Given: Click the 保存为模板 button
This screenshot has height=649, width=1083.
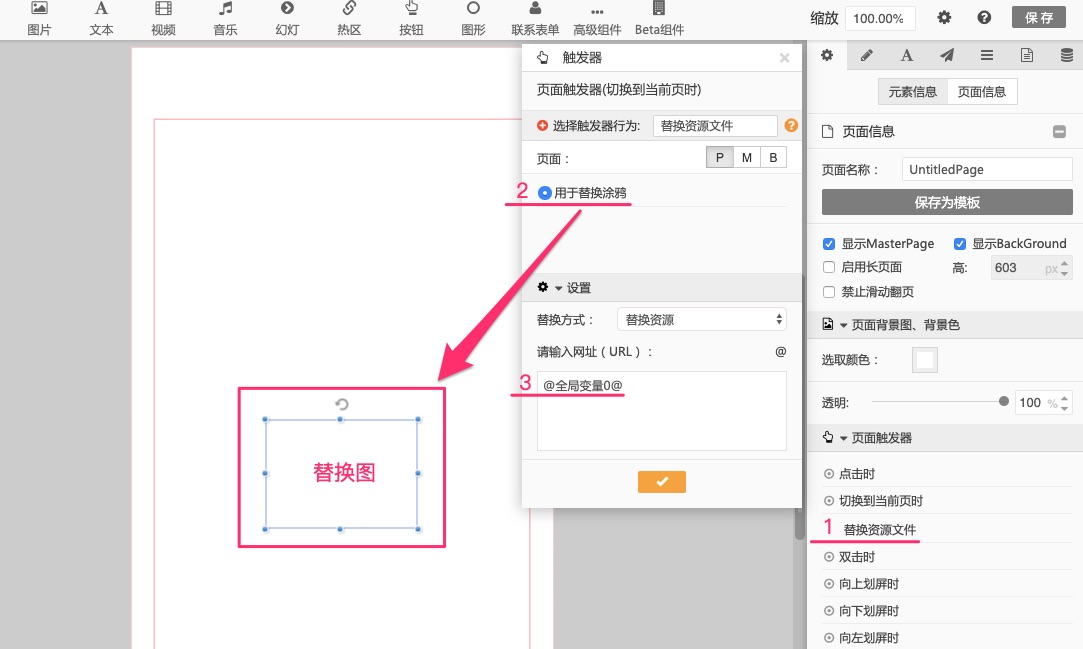Looking at the screenshot, I should coord(946,202).
